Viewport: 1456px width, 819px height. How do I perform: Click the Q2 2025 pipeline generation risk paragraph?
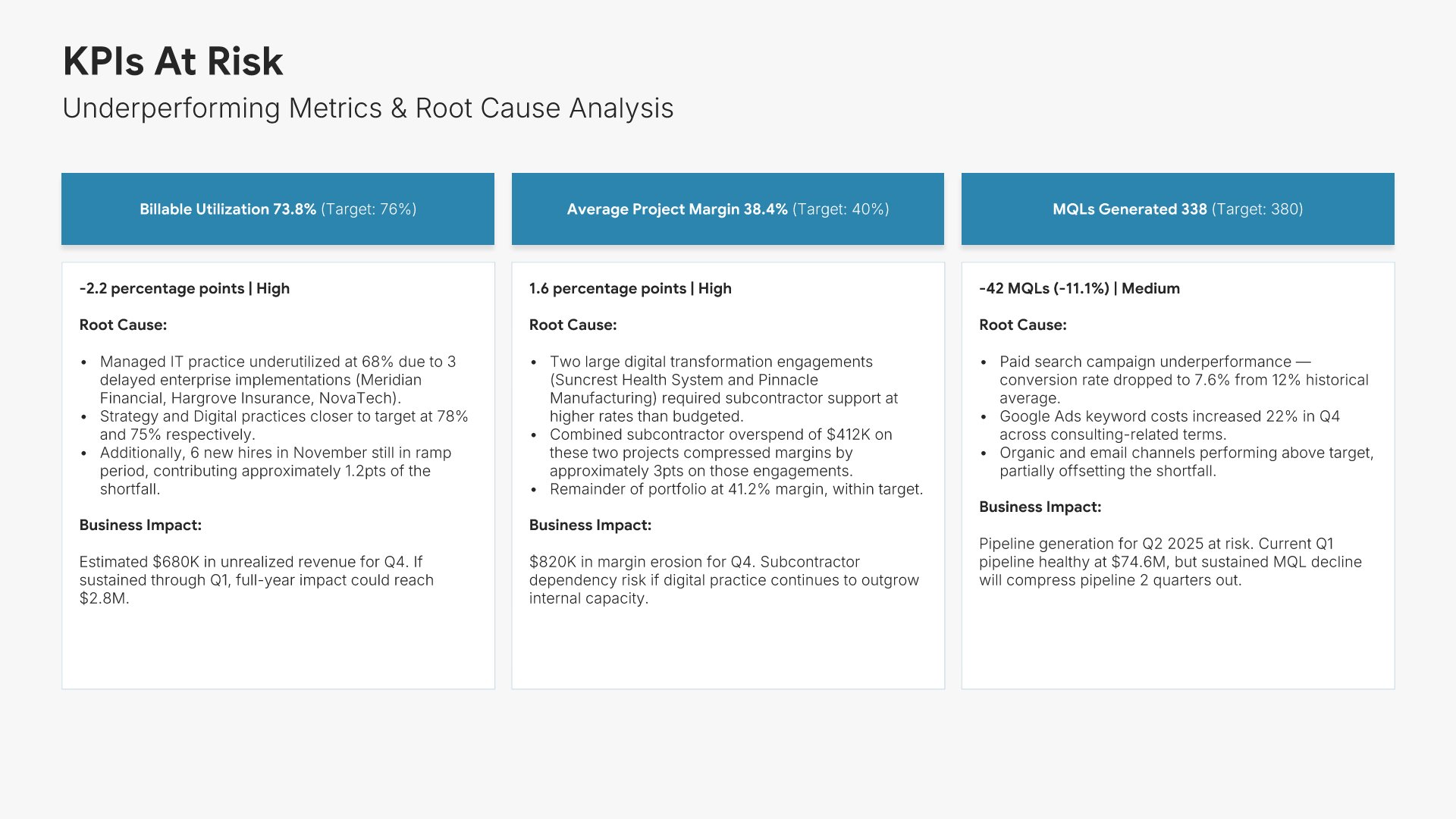(1169, 562)
